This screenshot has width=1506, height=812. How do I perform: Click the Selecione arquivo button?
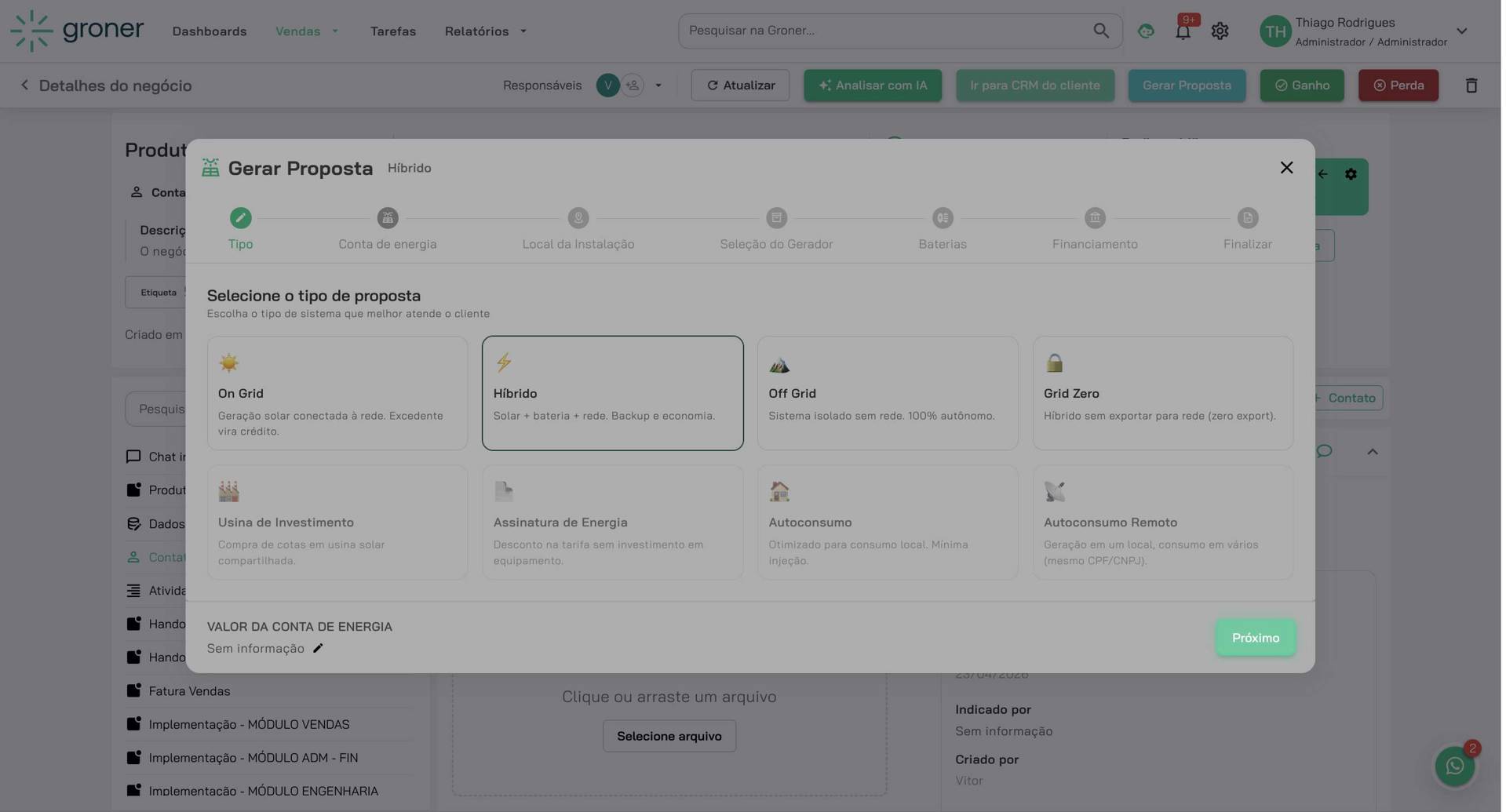coord(669,736)
